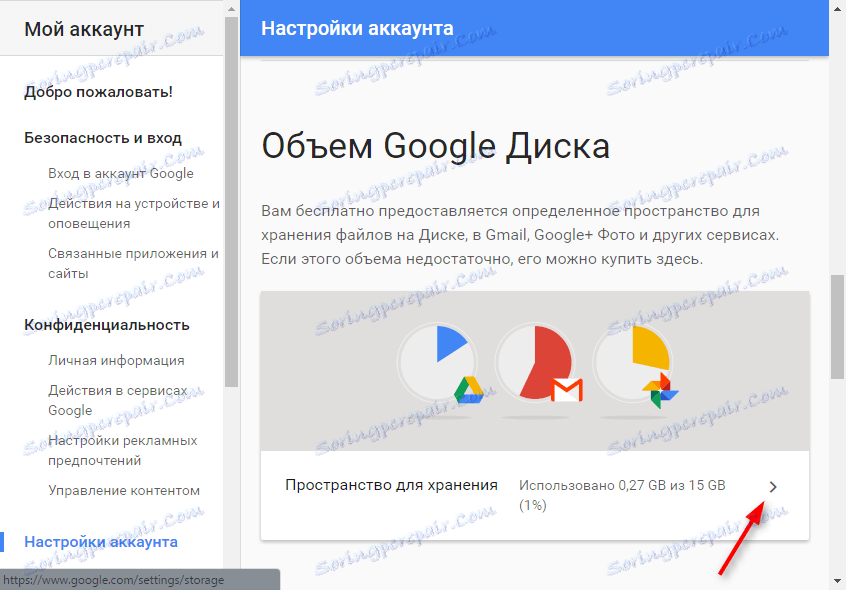Click the 'Настройки аккаунта' blue header title
Screen dimensions: 846x590
[x=357, y=28]
